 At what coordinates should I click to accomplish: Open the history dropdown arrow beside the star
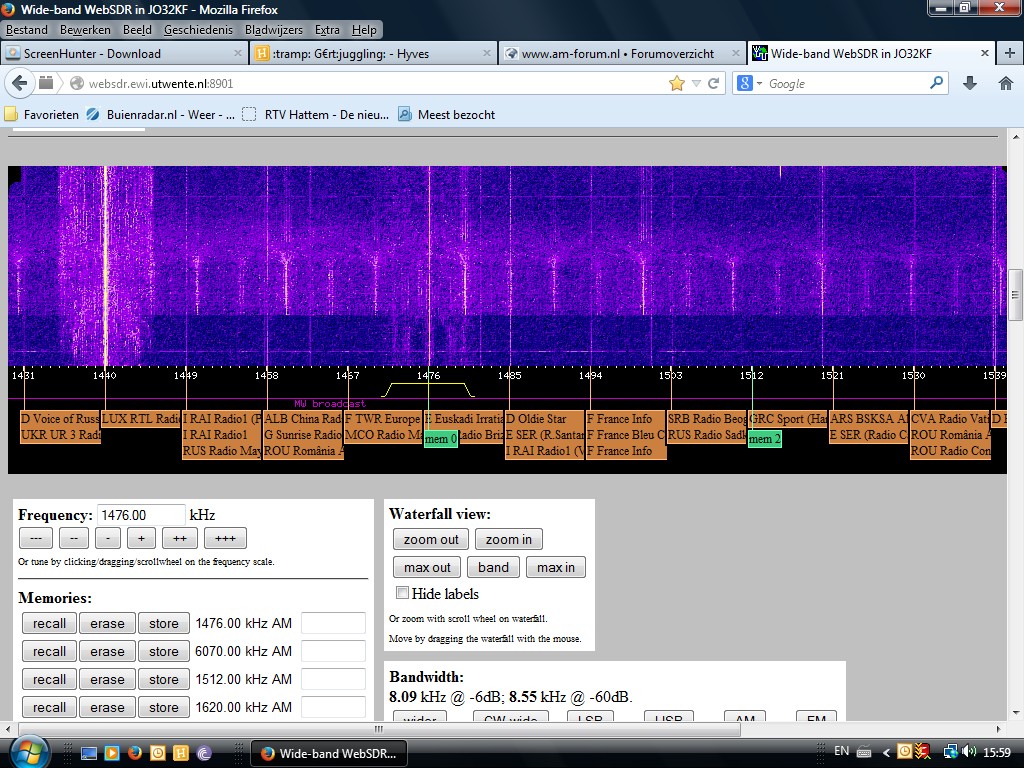tap(696, 84)
